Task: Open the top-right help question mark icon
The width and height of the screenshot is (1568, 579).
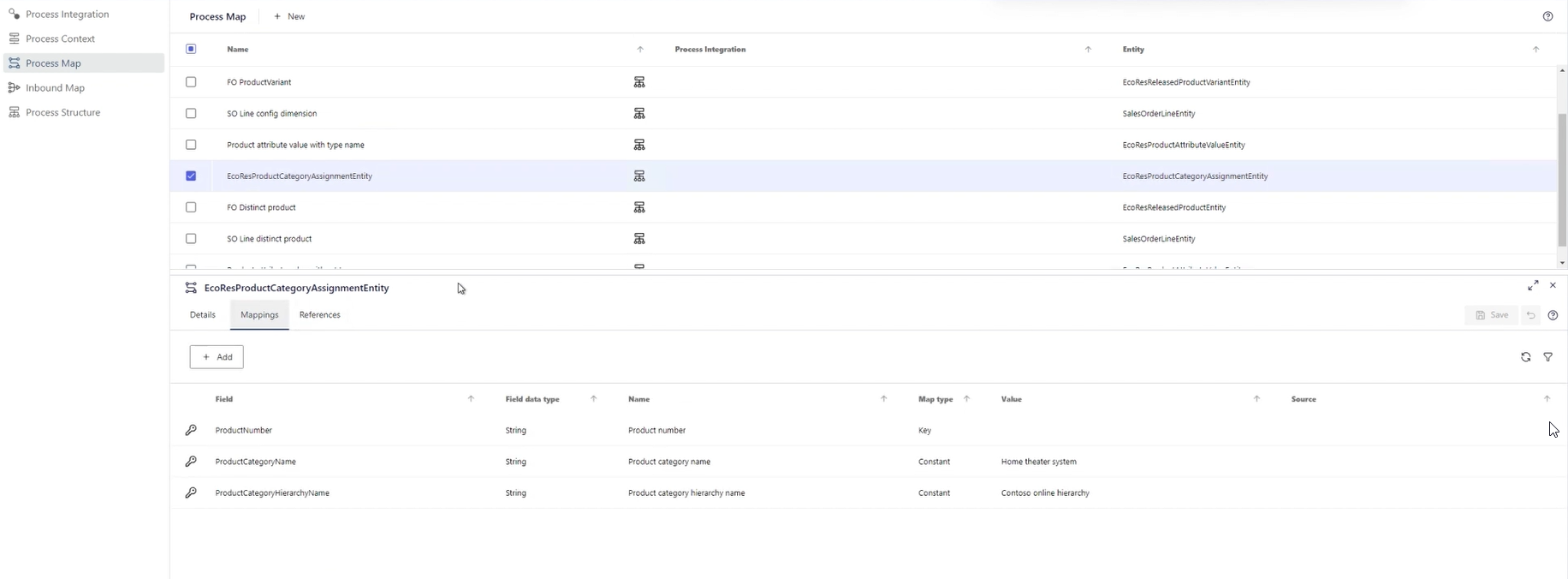Action: coord(1547,16)
